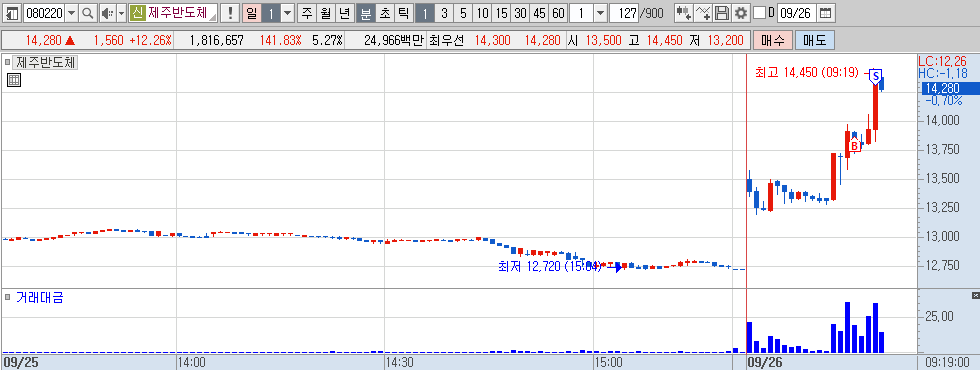
Task: Open chart settings gear icon
Action: tap(741, 12)
